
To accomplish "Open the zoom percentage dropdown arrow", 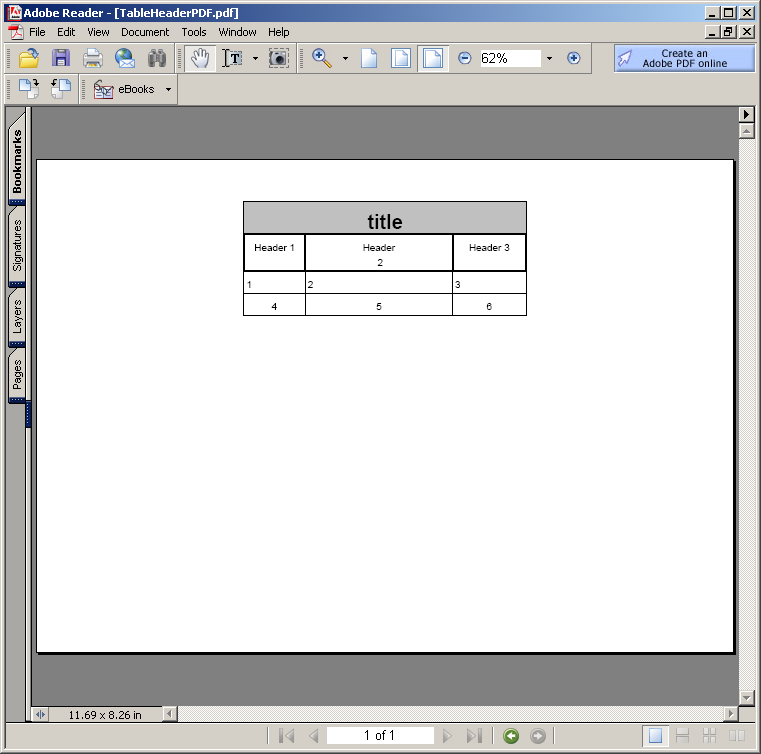I will tap(549, 59).
